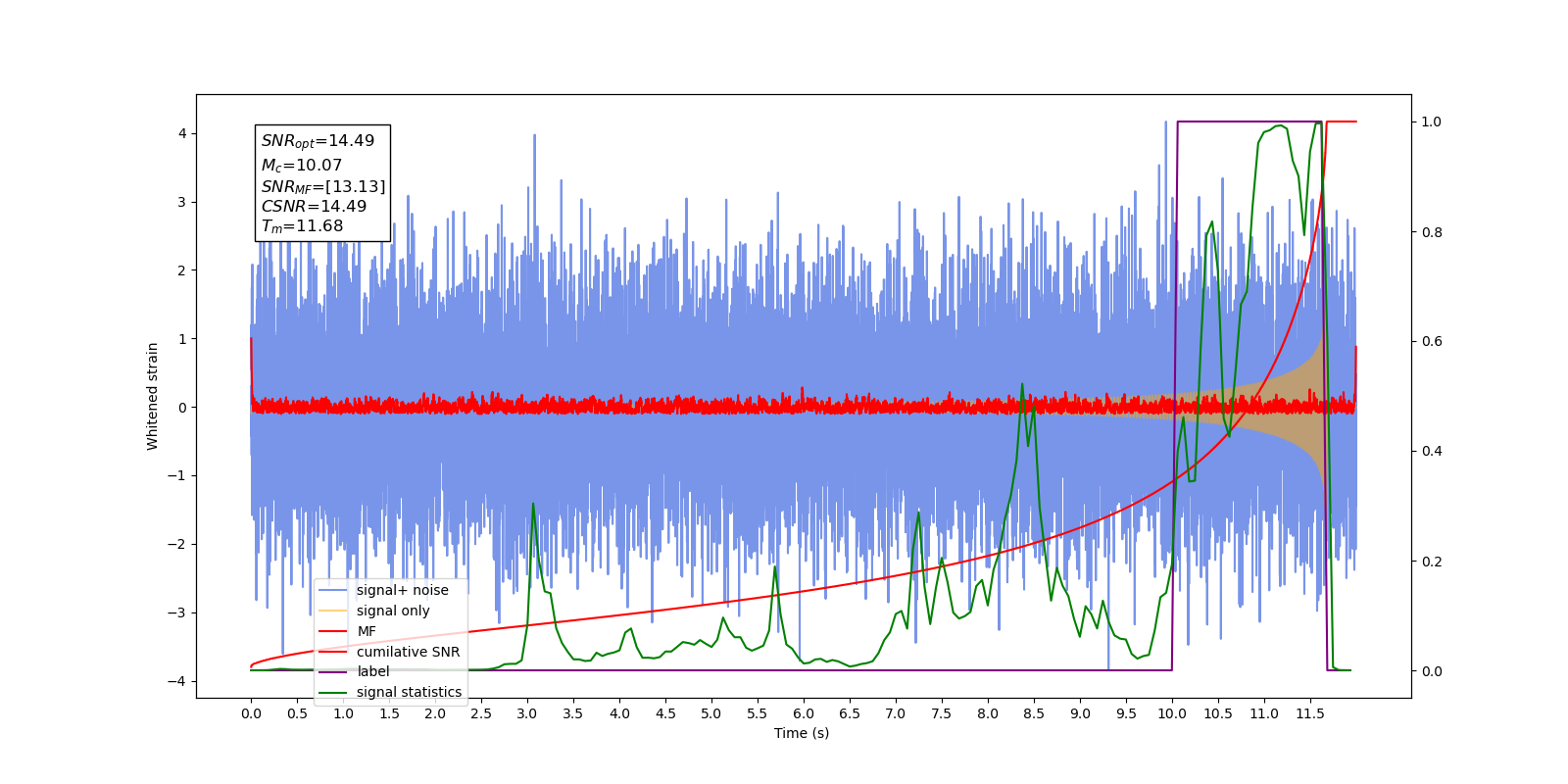Viewport: 1568px width, 784px height.
Task: Click the right y-axis tick label 0.8
Action: point(1432,232)
